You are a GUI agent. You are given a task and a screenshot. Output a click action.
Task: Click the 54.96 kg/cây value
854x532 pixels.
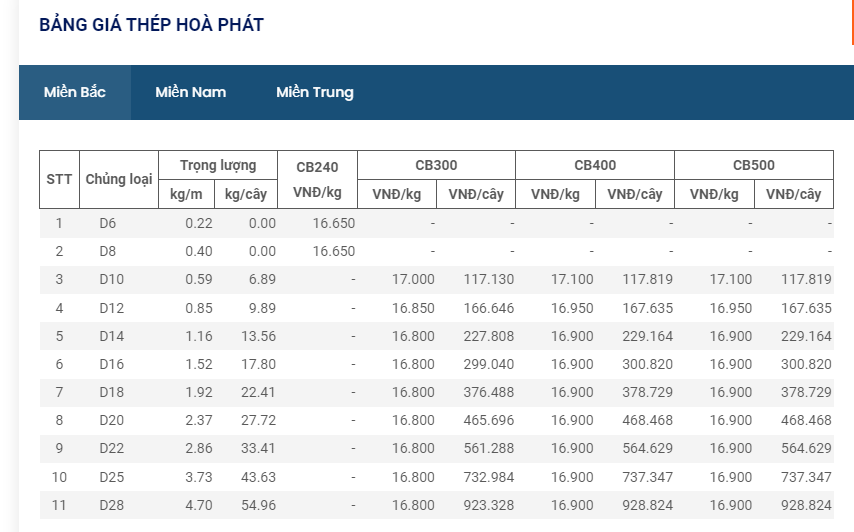click(258, 505)
